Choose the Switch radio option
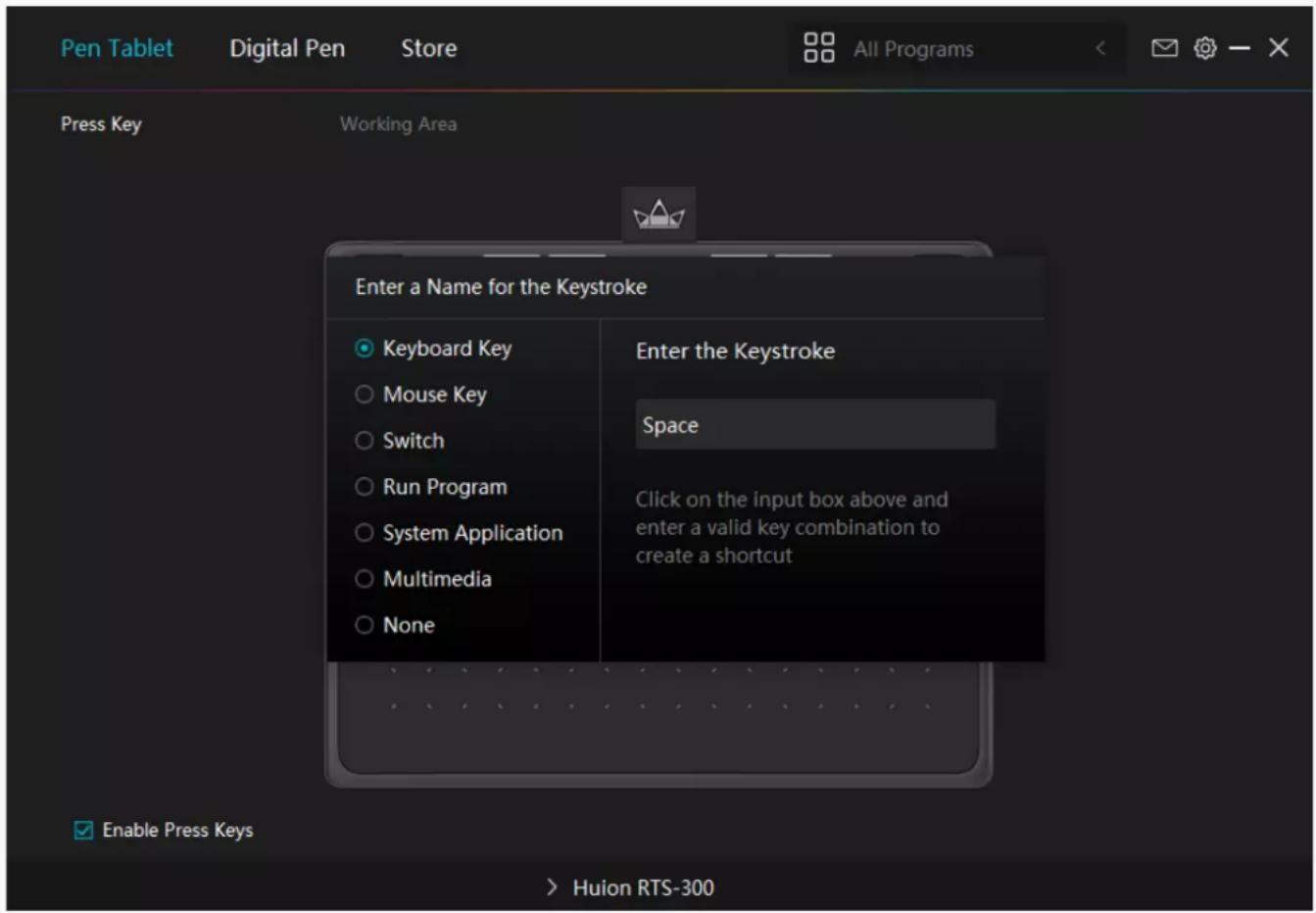 coord(365,440)
